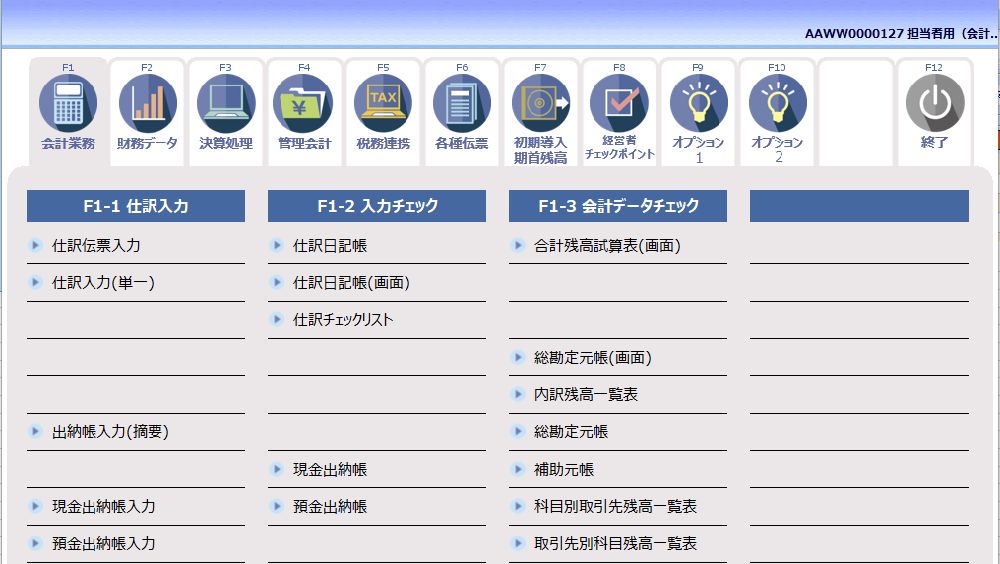Viewport: 1000px width, 564px height.
Task: Open 仕訳伝票入力 link
Action: (96, 246)
